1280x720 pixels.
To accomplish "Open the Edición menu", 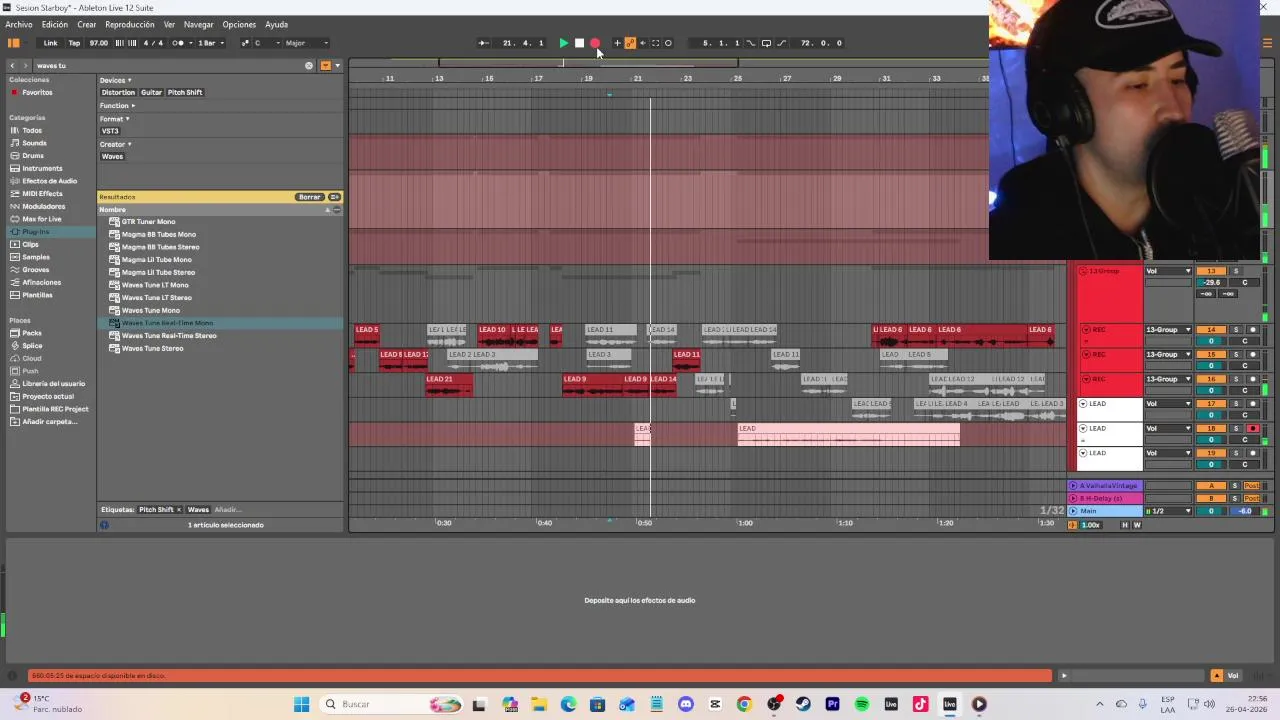I will [x=55, y=24].
